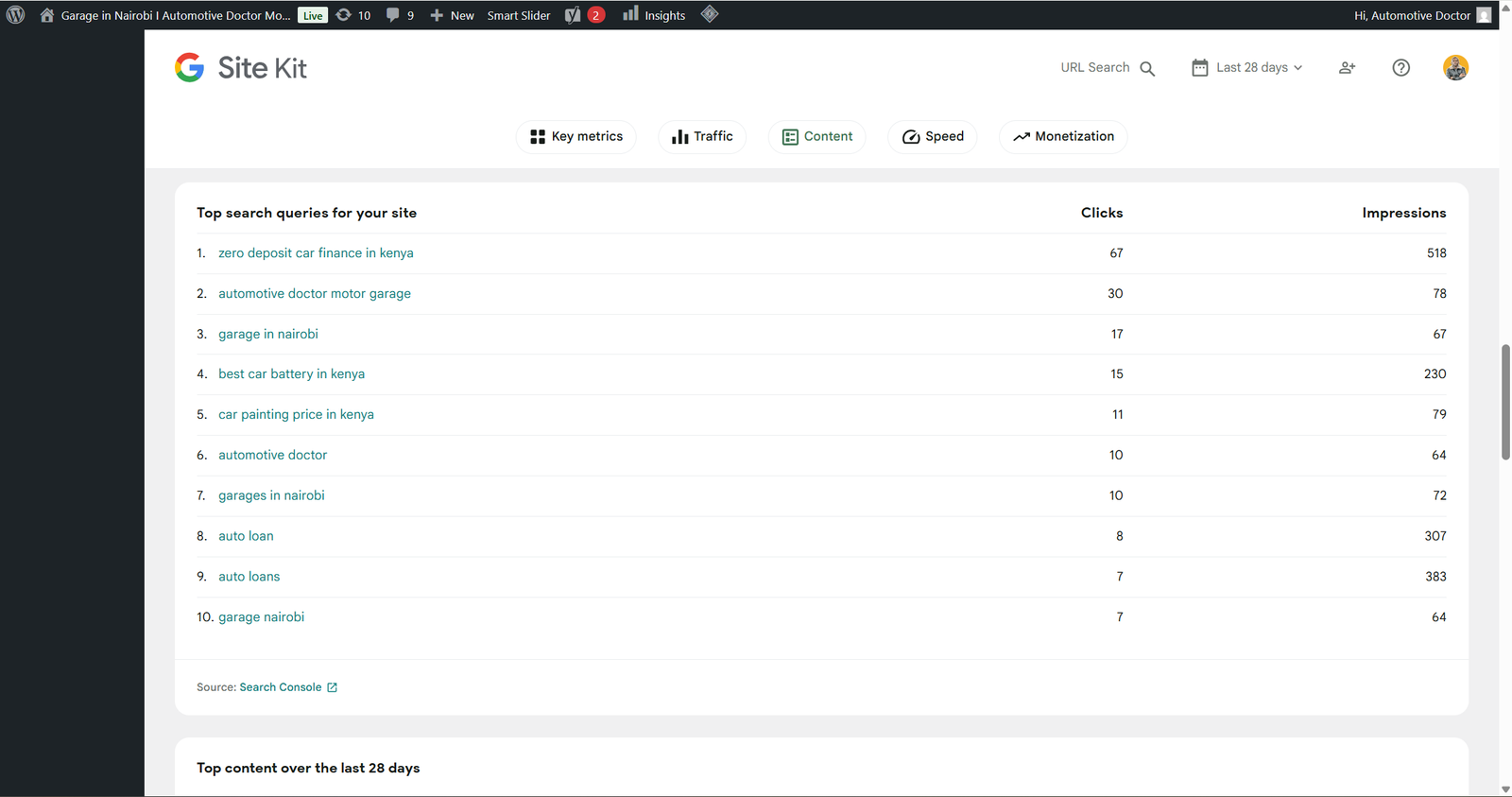Open the query link reading exactly automotive doctor

click(x=272, y=455)
